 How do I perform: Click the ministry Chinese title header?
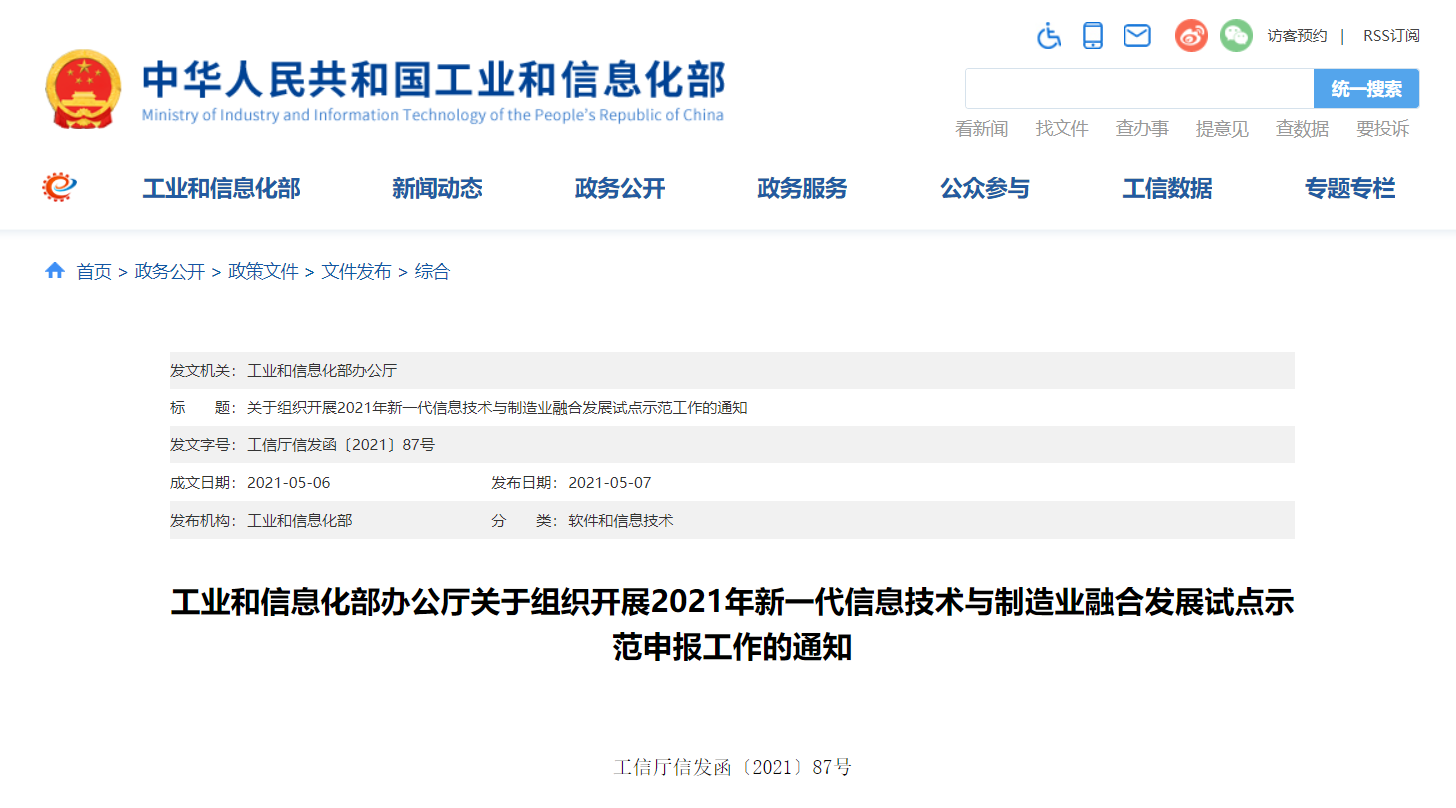click(434, 80)
